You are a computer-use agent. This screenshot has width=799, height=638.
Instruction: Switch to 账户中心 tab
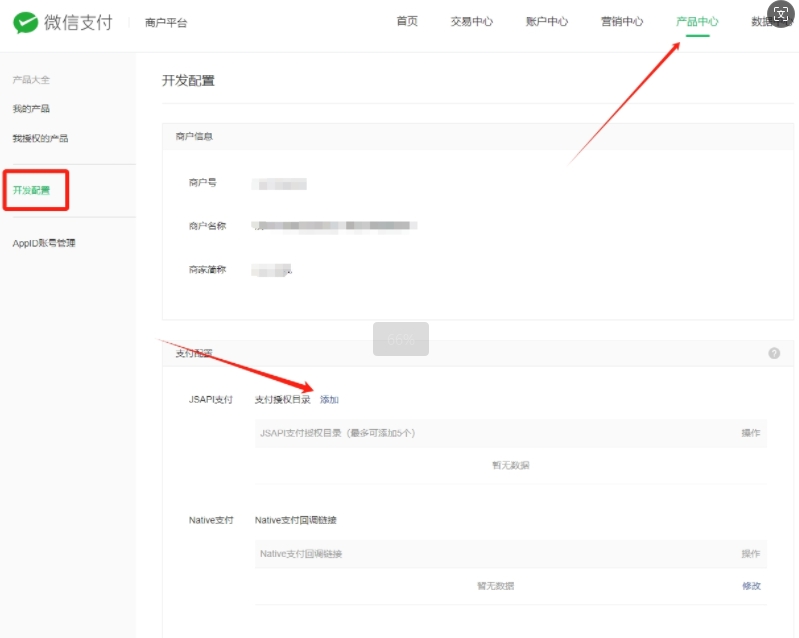coord(547,21)
